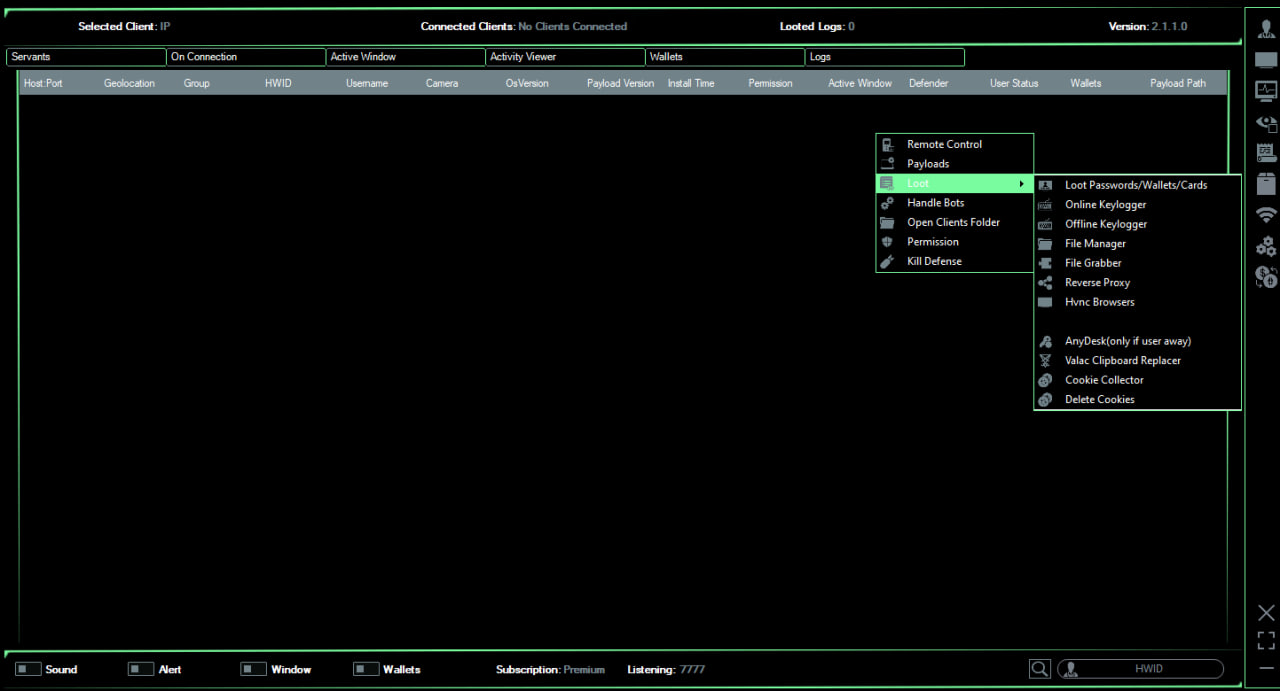The width and height of the screenshot is (1280, 691).
Task: Click the Handle Bots menu icon
Action: click(887, 203)
